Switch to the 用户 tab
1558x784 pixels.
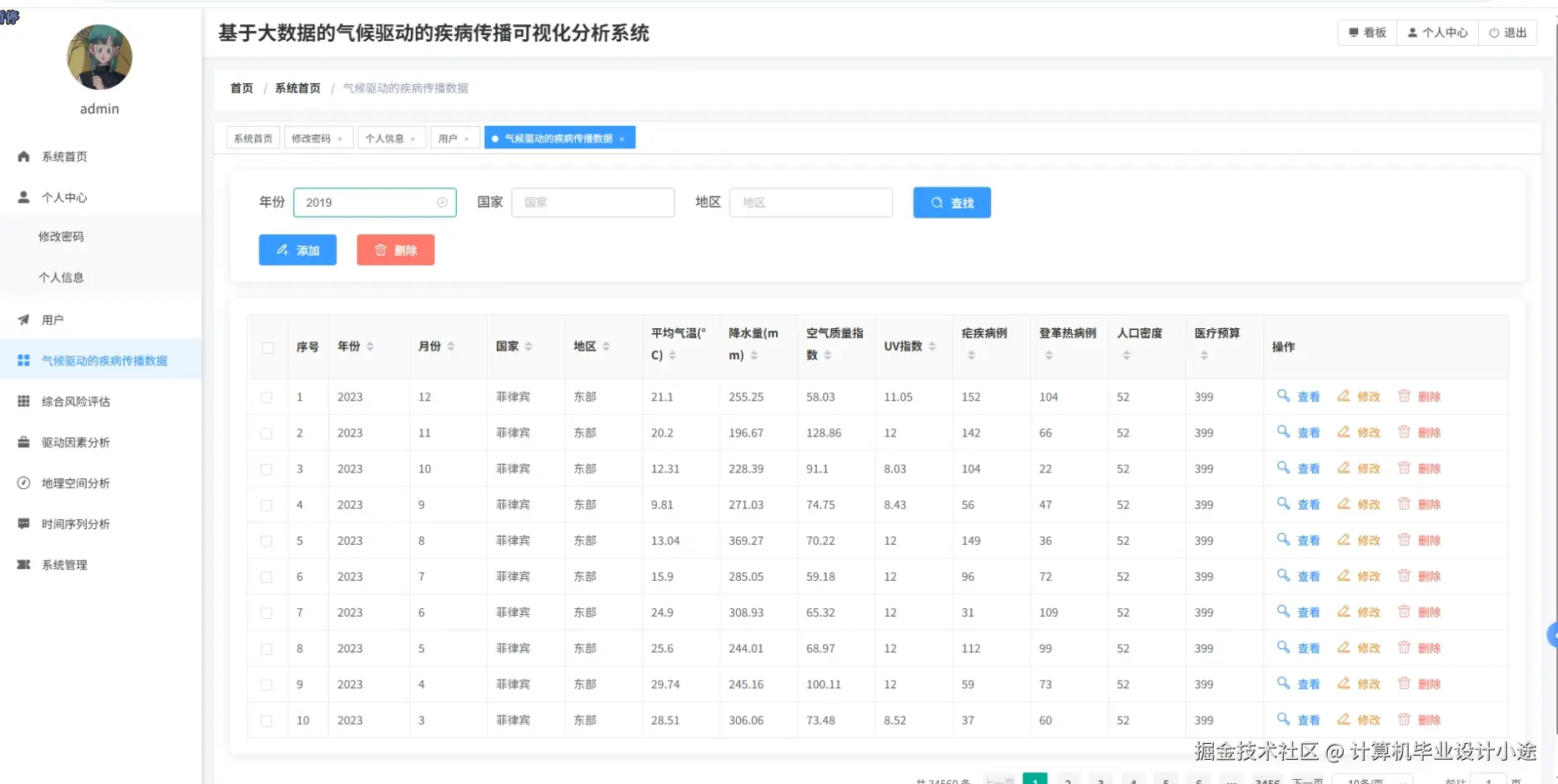pos(448,137)
